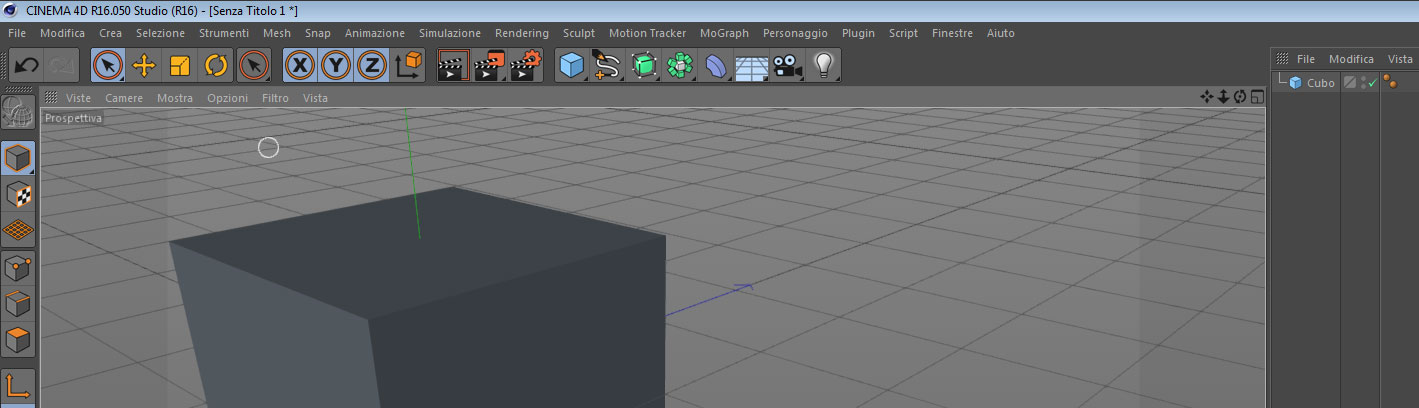Add a Cube primitive object
The image size is (1419, 408).
[571, 66]
